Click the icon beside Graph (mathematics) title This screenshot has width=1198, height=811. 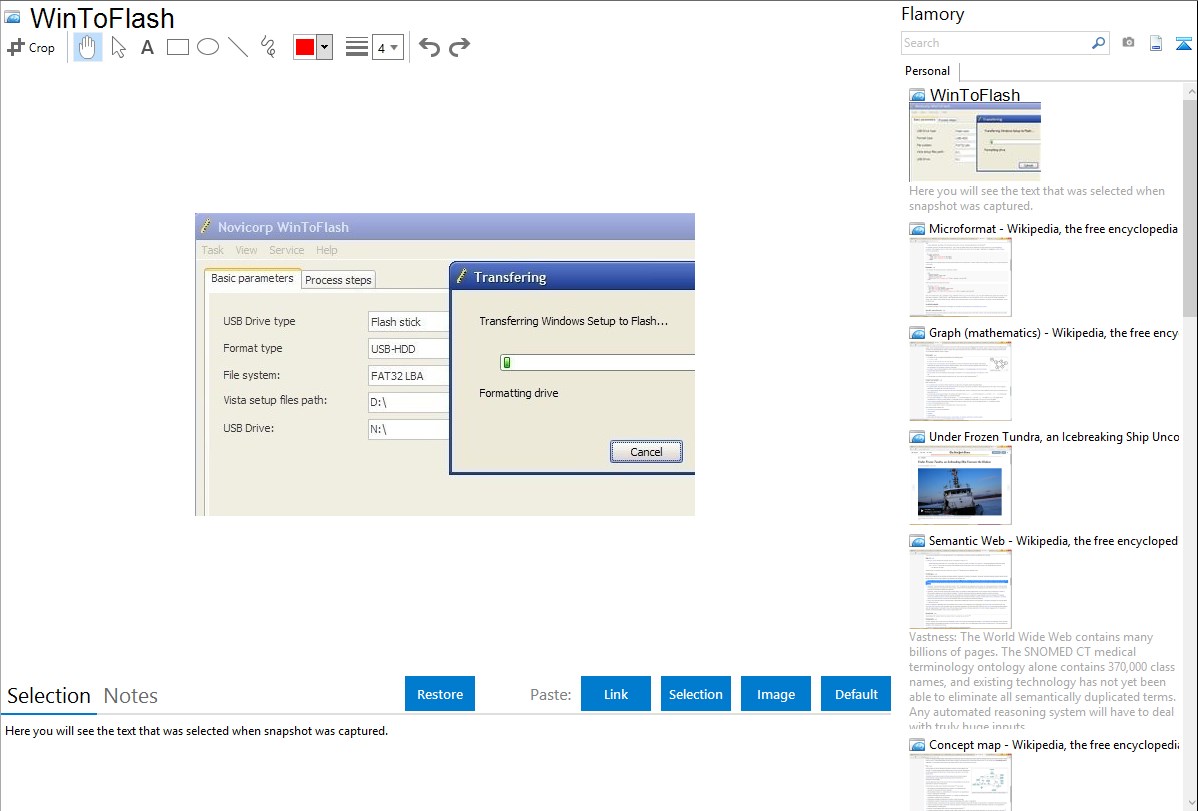point(918,333)
